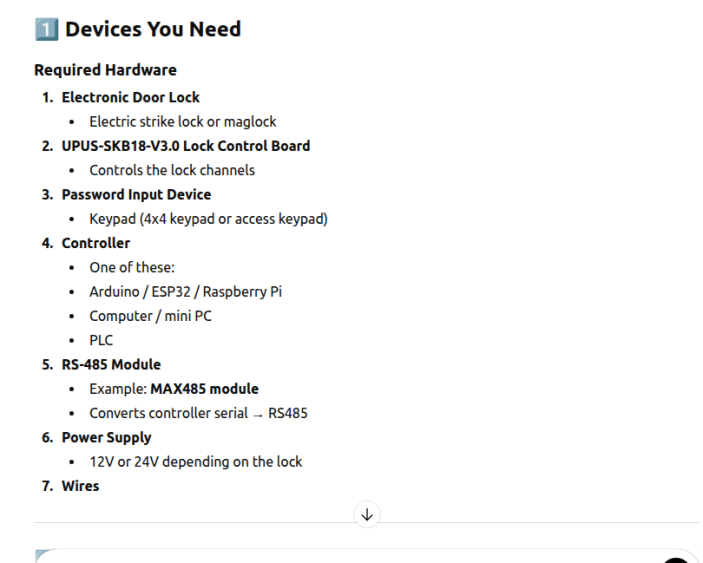Click the "Controller" list item
Viewport: 703px width, 563px height.
click(96, 243)
